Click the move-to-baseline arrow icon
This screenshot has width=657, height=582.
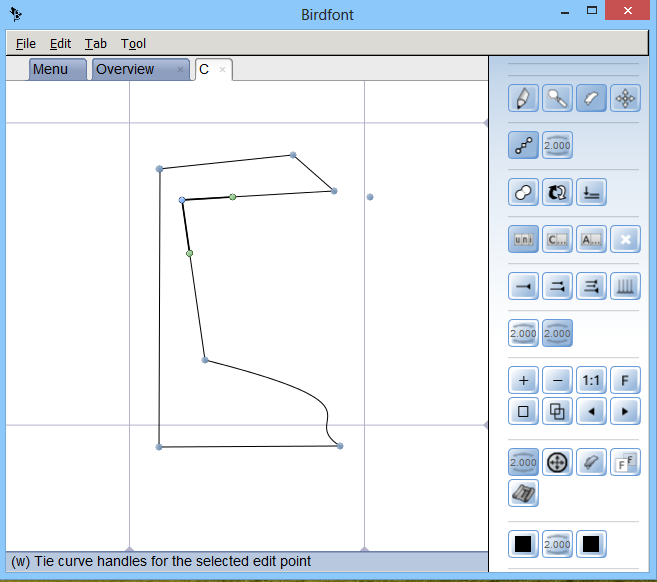point(591,192)
